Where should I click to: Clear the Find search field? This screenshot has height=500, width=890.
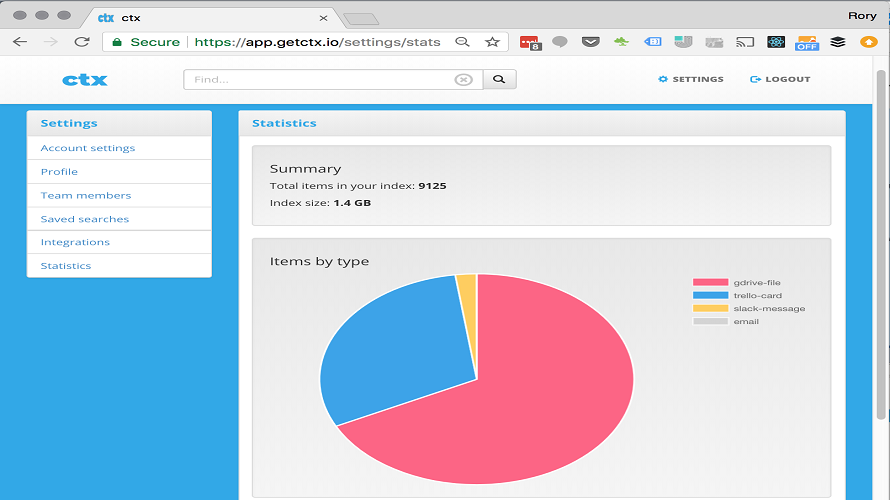(x=463, y=80)
